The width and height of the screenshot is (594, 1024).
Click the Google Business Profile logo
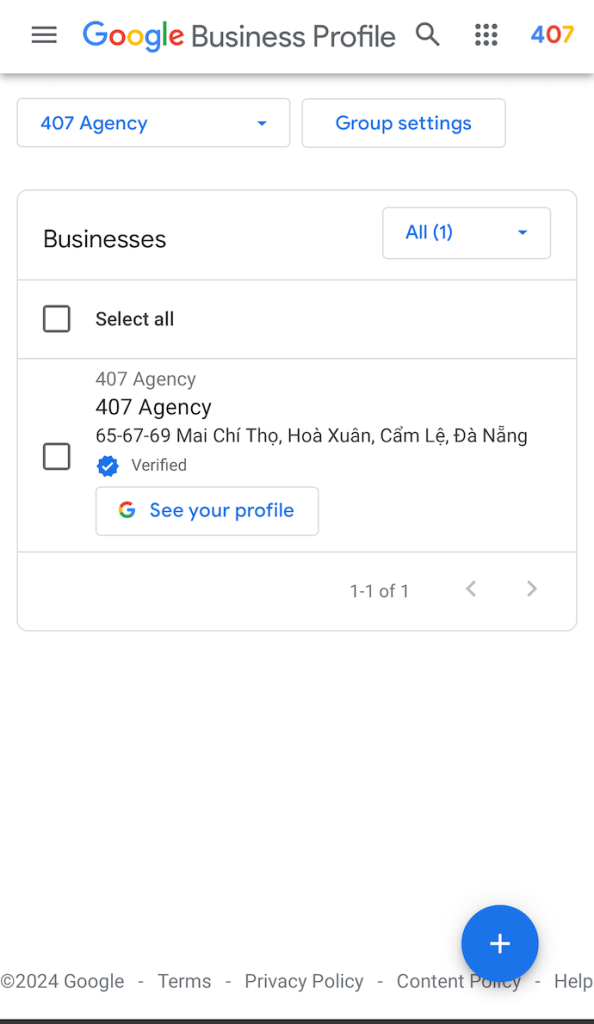pyautogui.click(x=239, y=36)
